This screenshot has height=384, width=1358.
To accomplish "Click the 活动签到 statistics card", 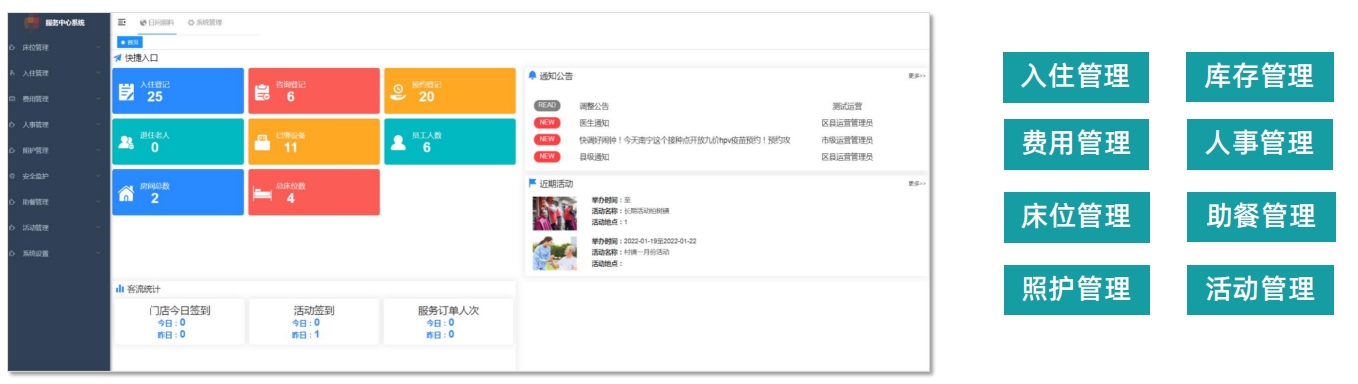I will point(314,321).
